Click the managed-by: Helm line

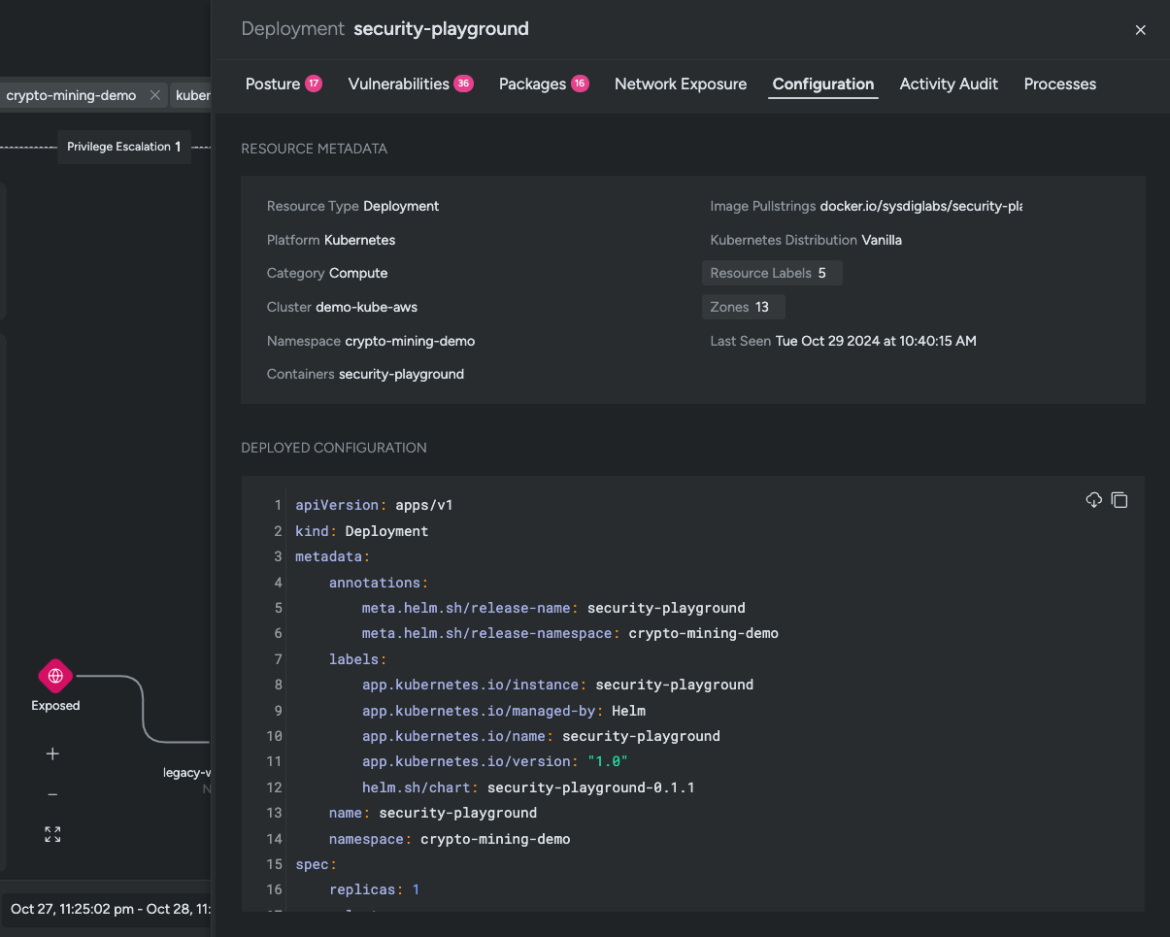click(504, 711)
